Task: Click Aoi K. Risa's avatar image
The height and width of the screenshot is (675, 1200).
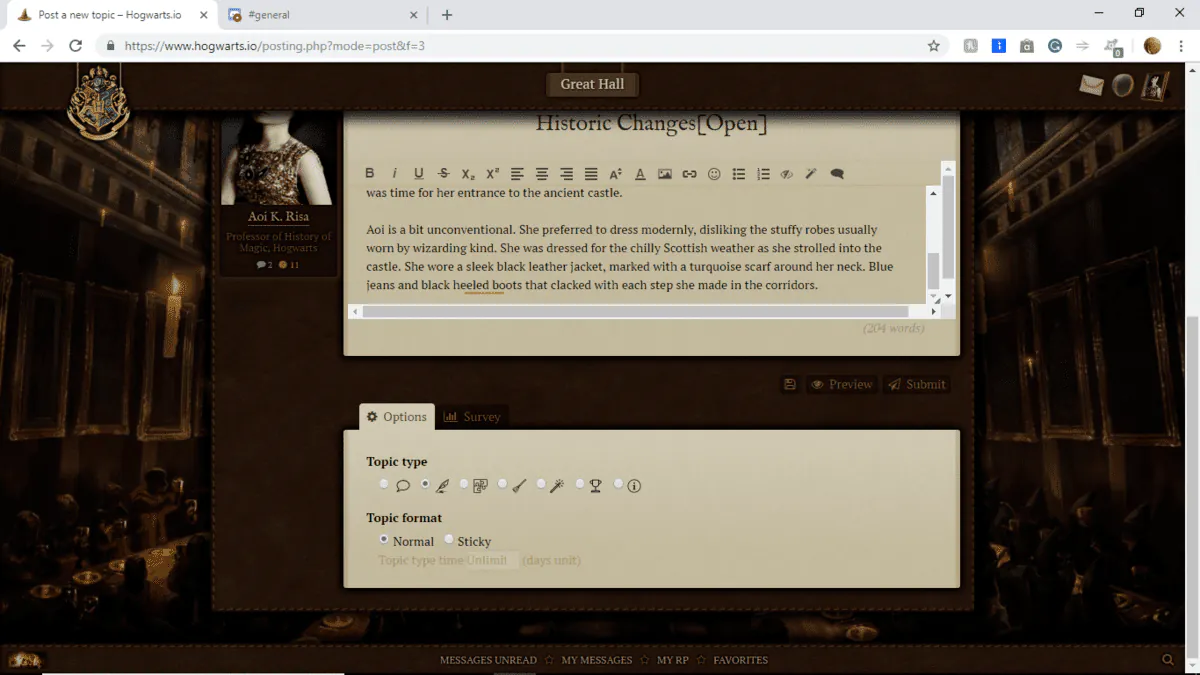Action: pyautogui.click(x=278, y=159)
